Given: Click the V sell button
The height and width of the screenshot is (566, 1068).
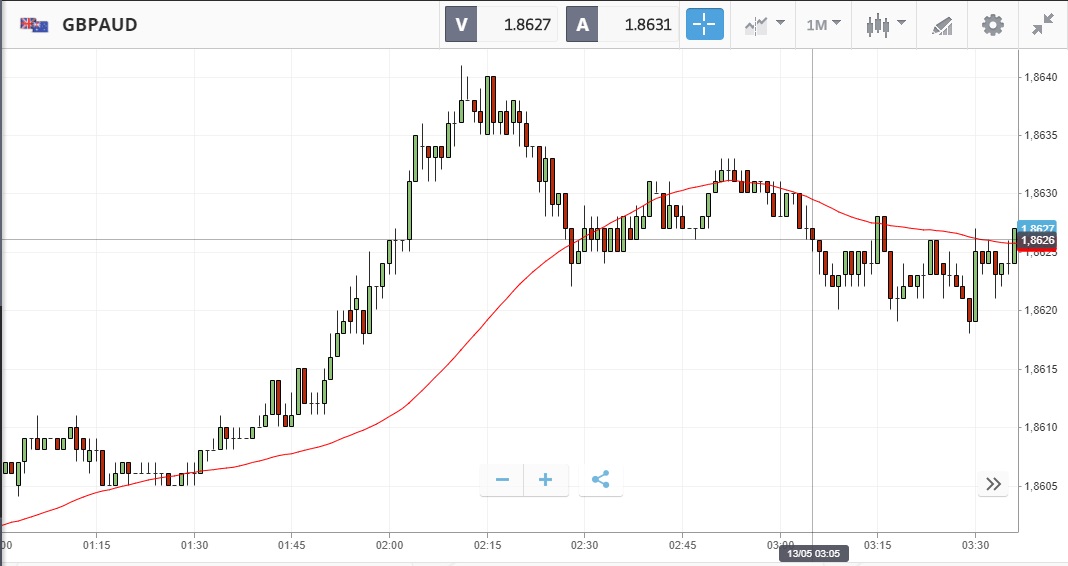Looking at the screenshot, I should [461, 25].
